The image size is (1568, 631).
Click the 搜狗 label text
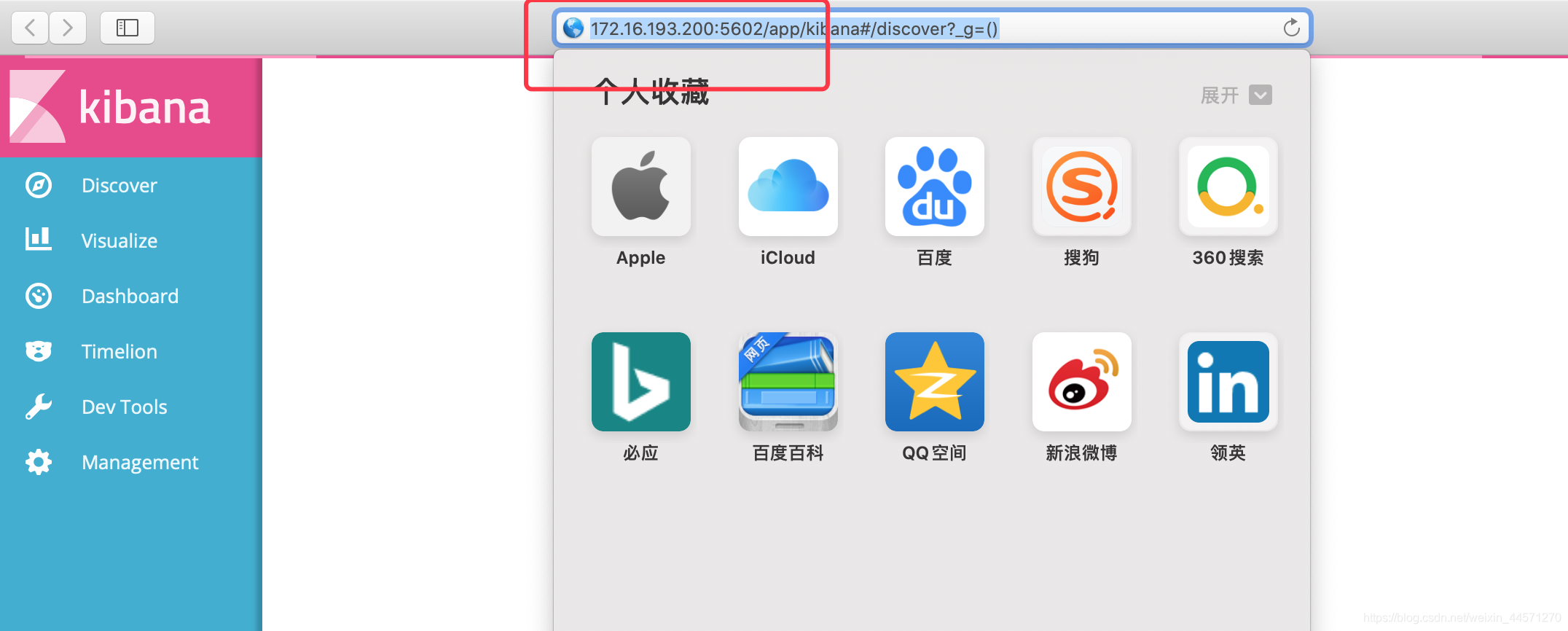point(1082,258)
